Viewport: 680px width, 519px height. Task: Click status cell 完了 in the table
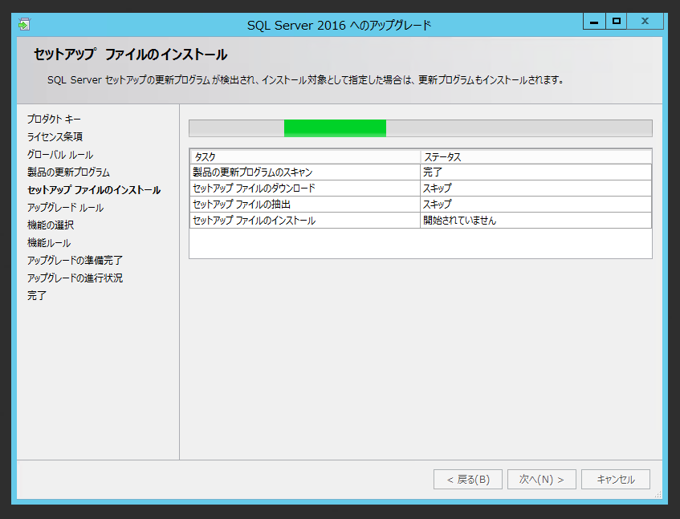point(536,172)
